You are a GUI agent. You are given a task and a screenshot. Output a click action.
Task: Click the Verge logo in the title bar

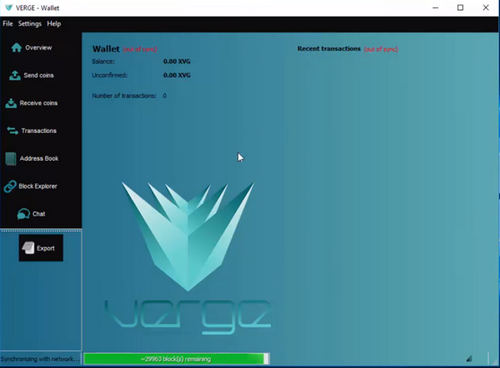9,8
